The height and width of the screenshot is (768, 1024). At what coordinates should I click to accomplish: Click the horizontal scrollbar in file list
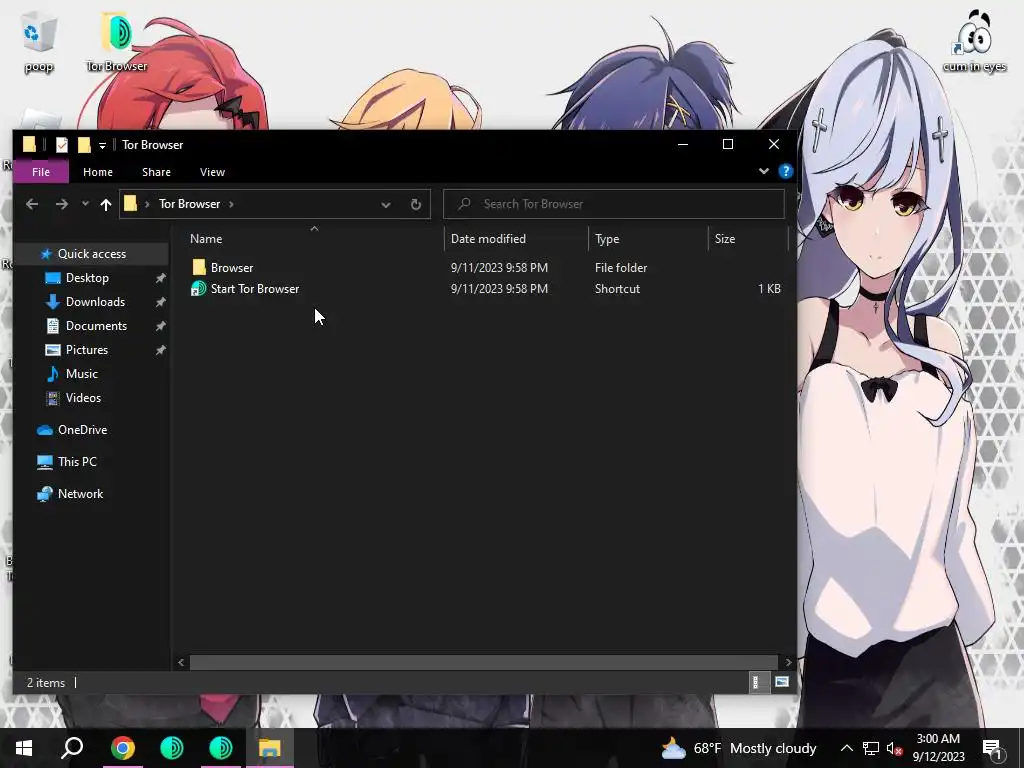click(484, 662)
